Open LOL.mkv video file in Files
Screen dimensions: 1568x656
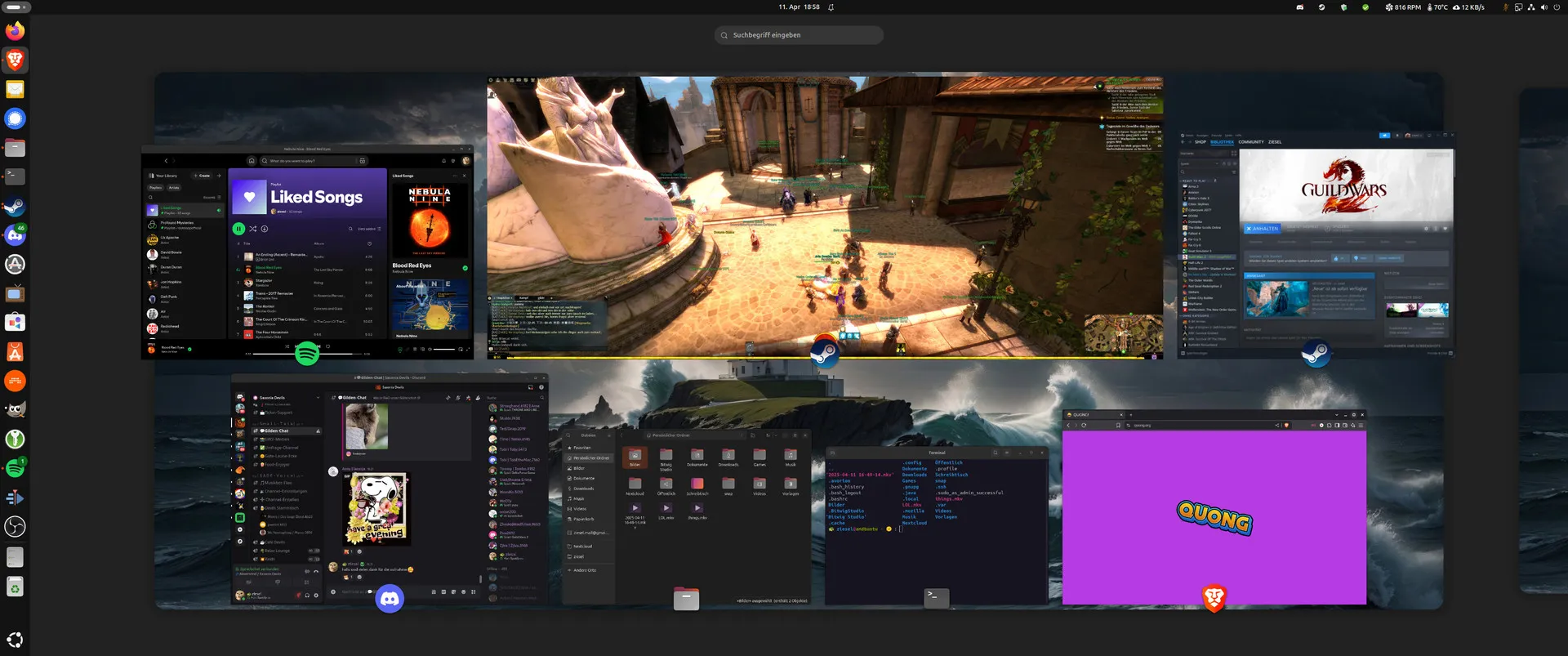point(666,511)
